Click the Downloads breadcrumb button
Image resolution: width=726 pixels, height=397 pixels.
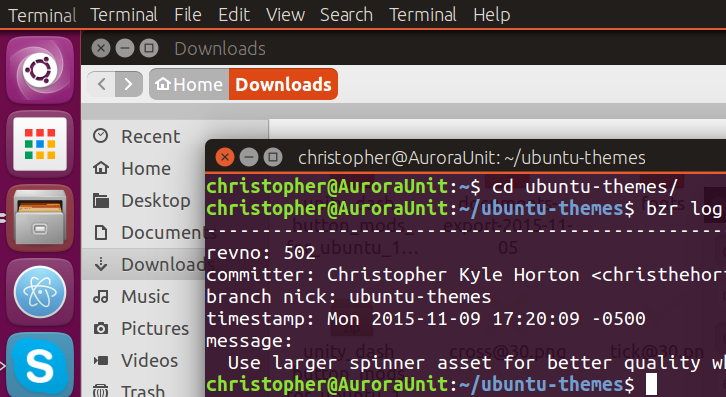tap(283, 84)
